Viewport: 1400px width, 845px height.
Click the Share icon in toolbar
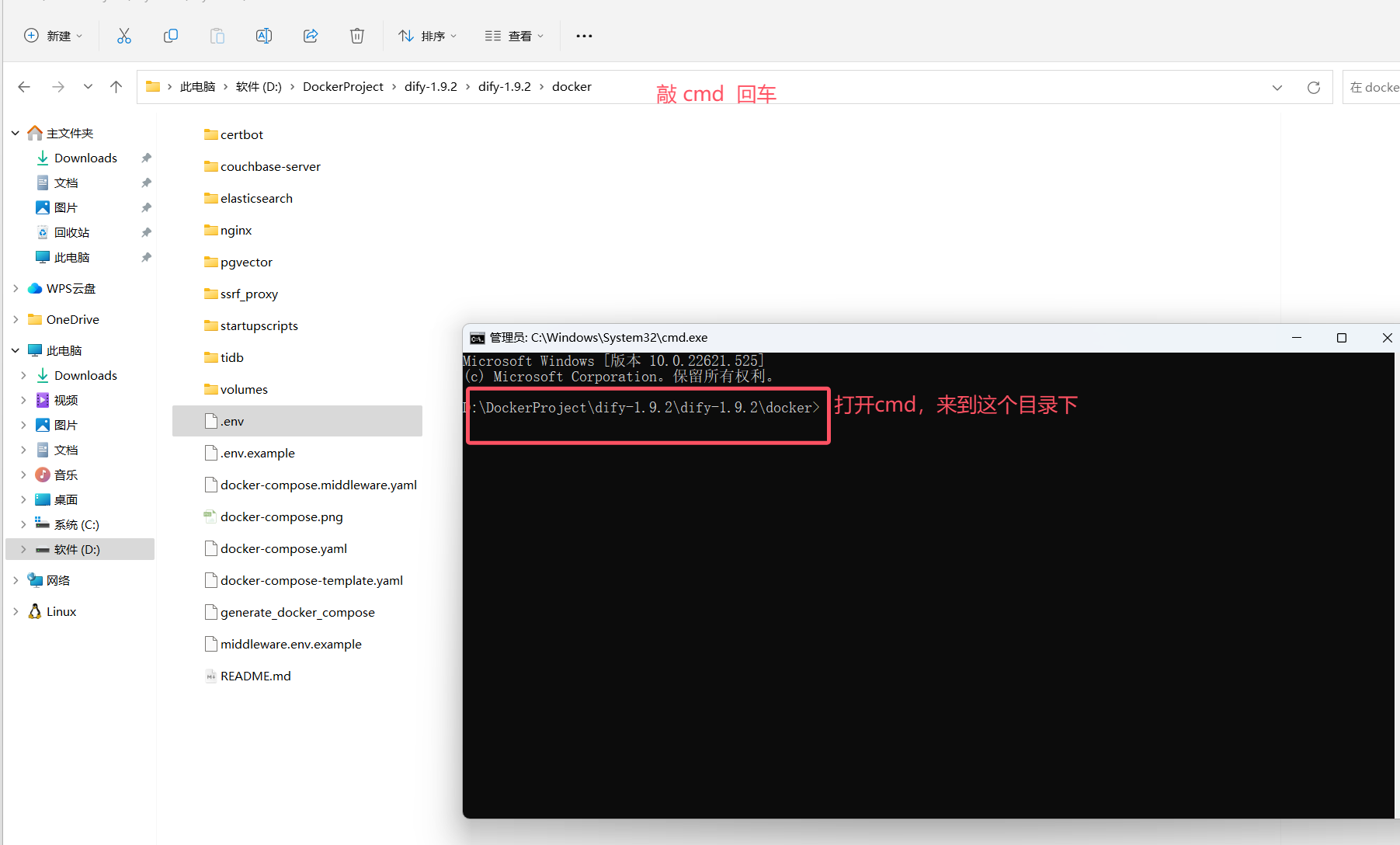click(x=311, y=36)
